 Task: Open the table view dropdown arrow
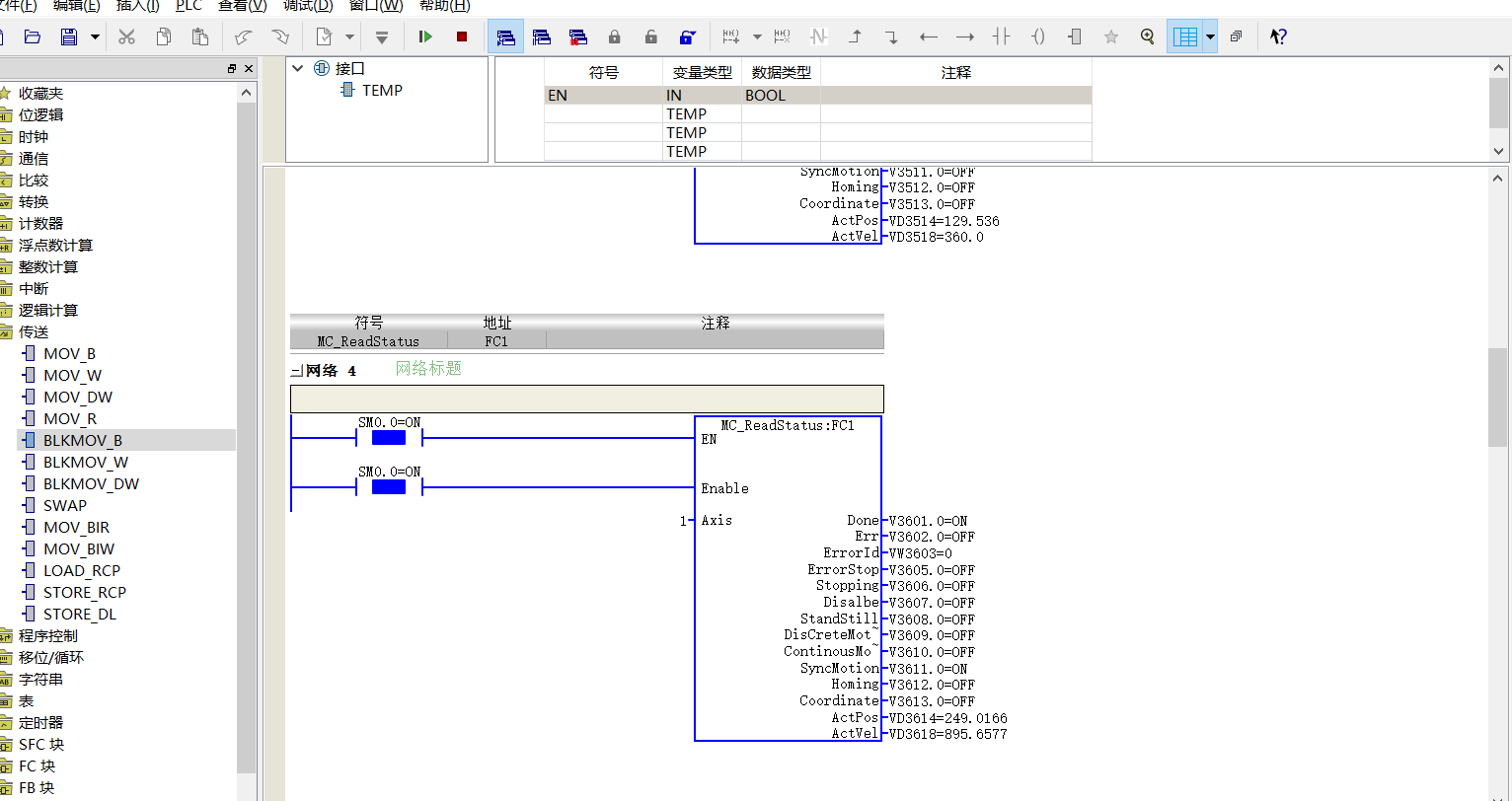point(1210,36)
